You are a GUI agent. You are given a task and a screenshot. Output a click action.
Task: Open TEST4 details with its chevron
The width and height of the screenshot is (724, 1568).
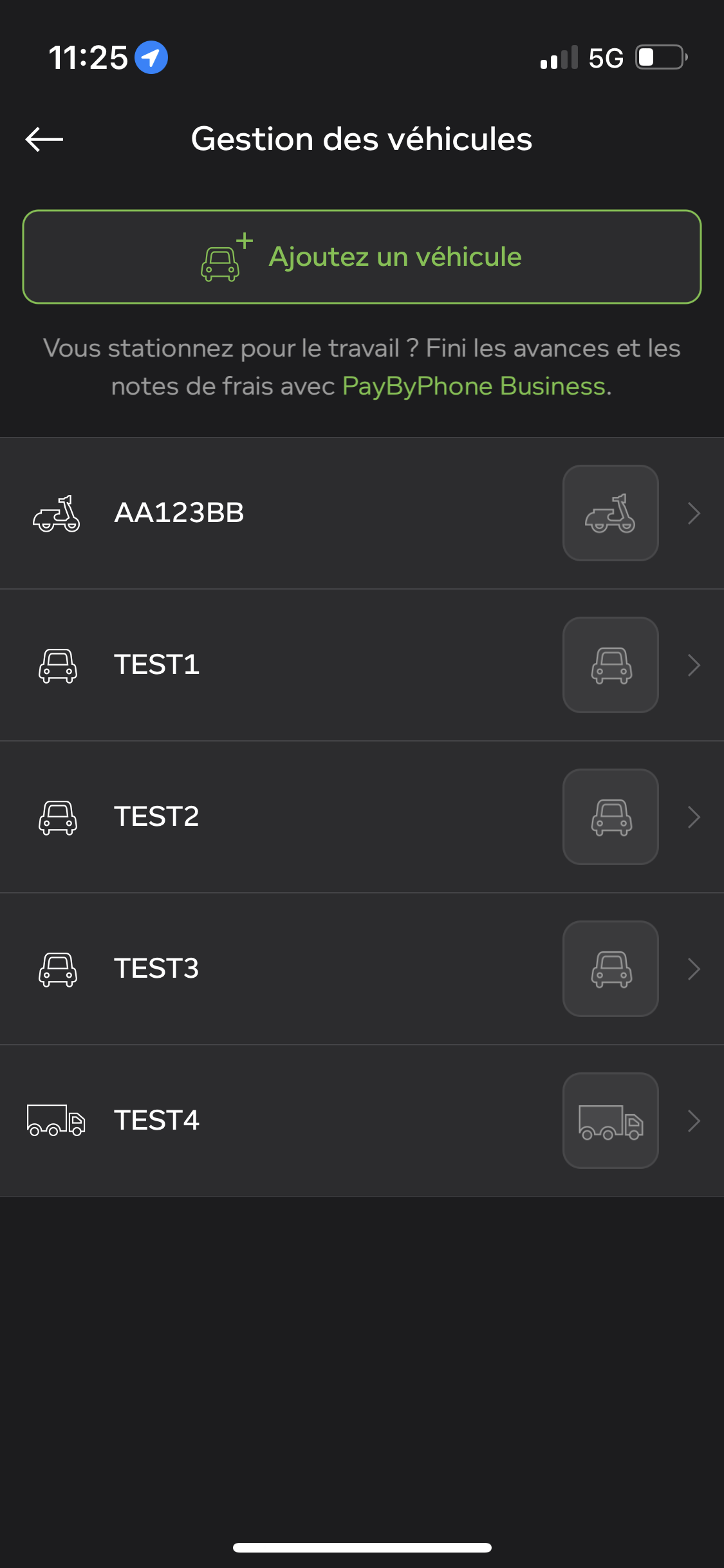(694, 1121)
